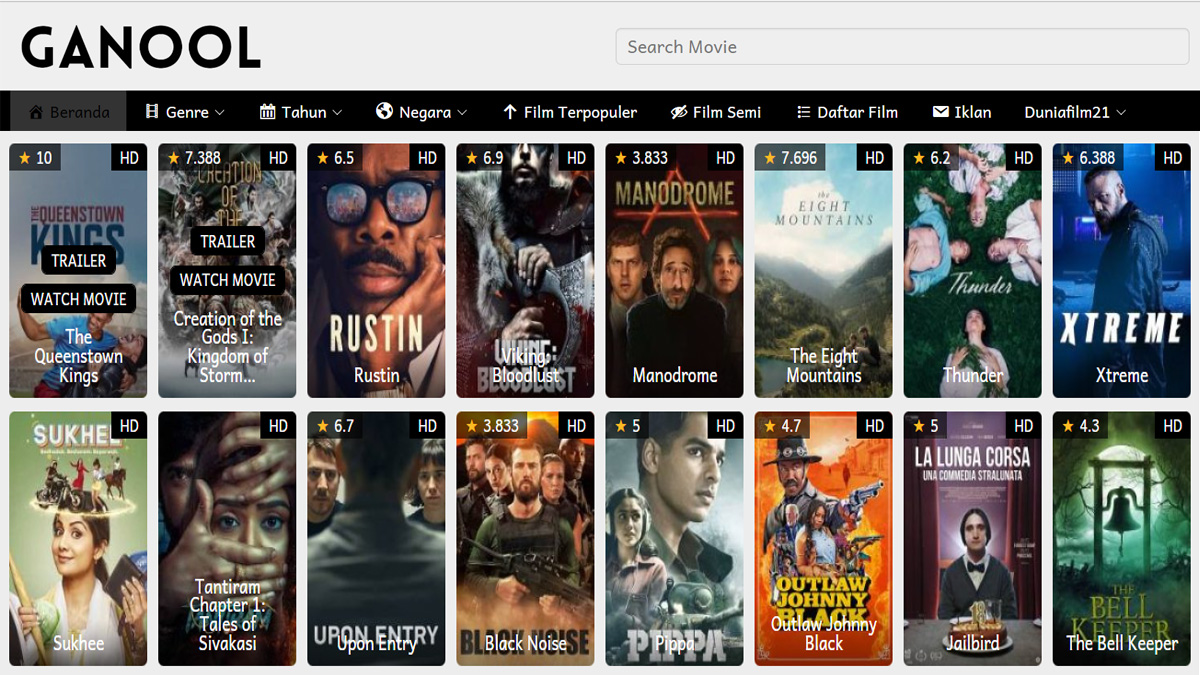1200x675 pixels.
Task: Click the calendar icon next to Tahun
Action: [x=266, y=112]
